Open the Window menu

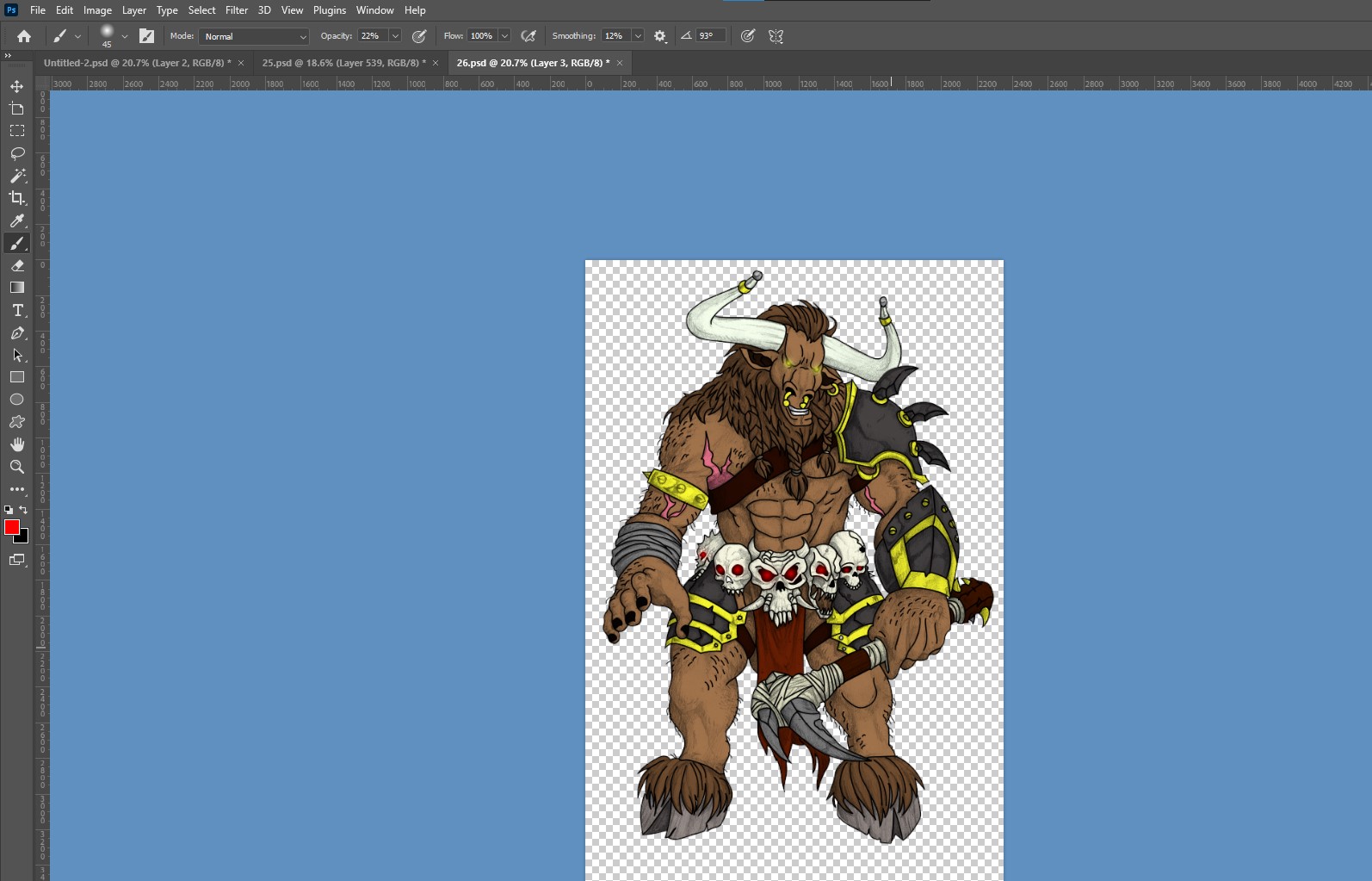375,10
